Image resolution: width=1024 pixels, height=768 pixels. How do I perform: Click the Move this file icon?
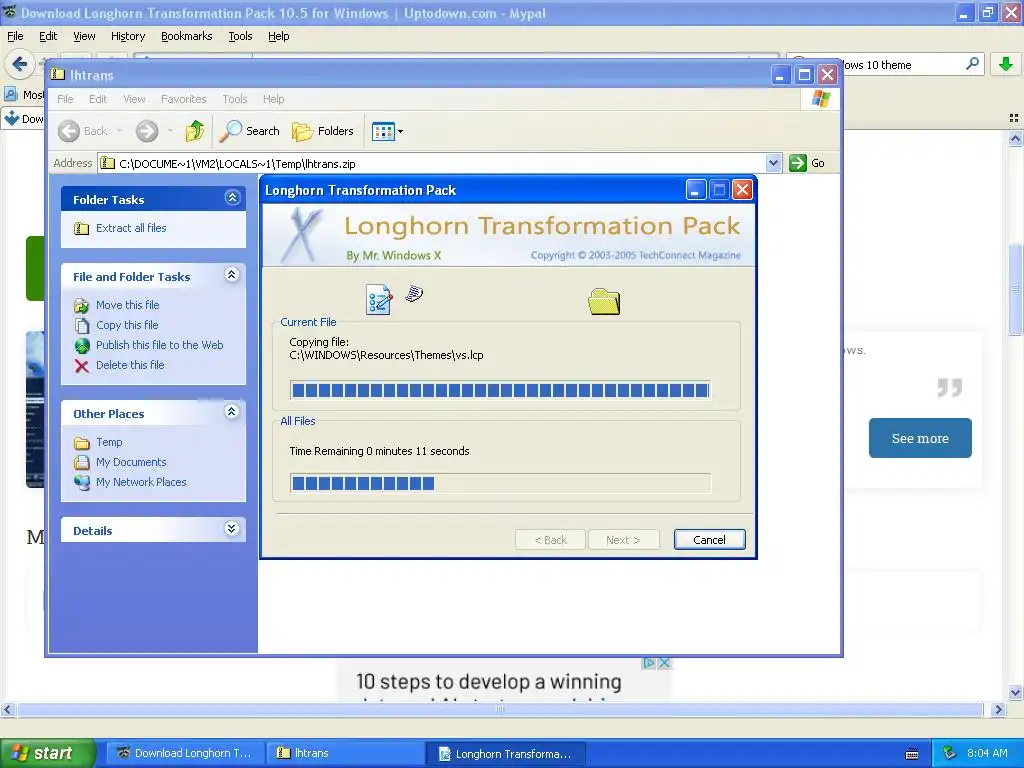pos(82,306)
